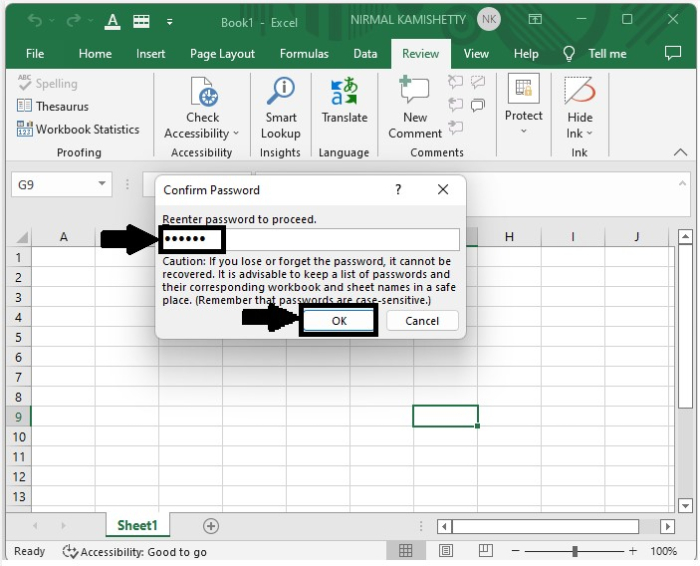Image resolution: width=700 pixels, height=566 pixels.
Task: Open the Customize Quick Access Toolbar arrow
Action: [x=170, y=21]
